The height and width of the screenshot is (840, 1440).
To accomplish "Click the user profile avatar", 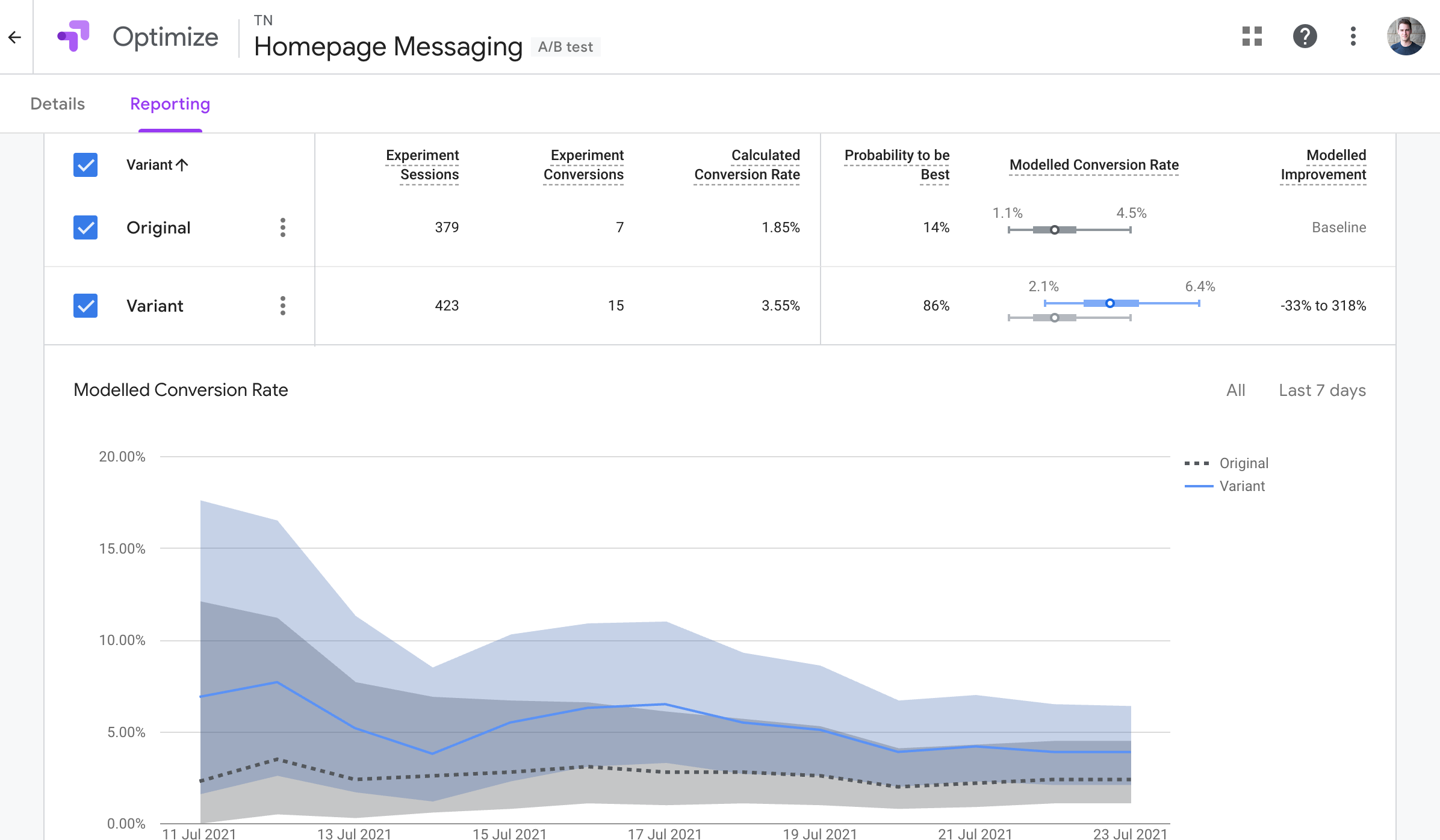I will (x=1405, y=37).
